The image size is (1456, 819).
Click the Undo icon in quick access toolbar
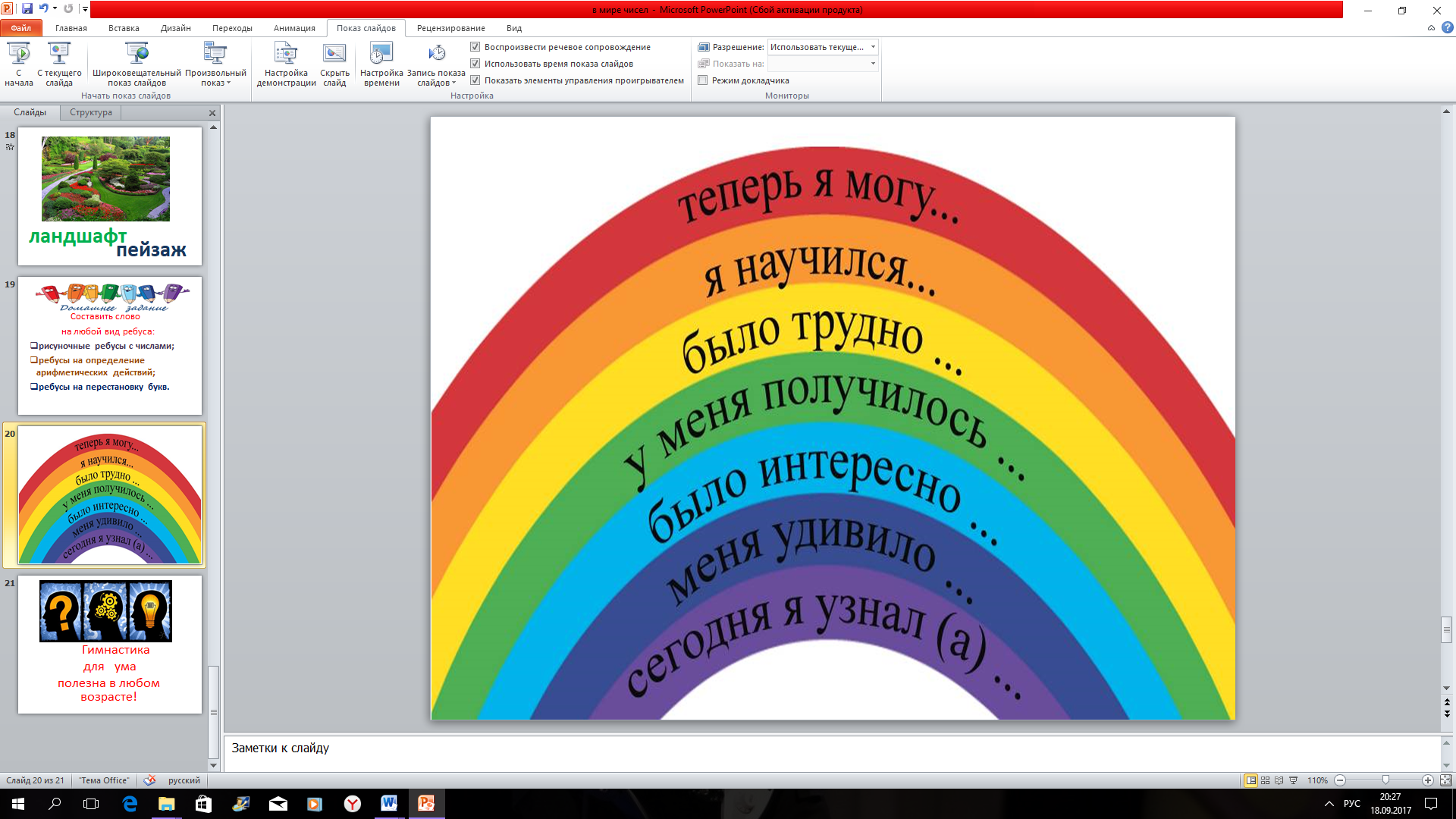pos(43,9)
